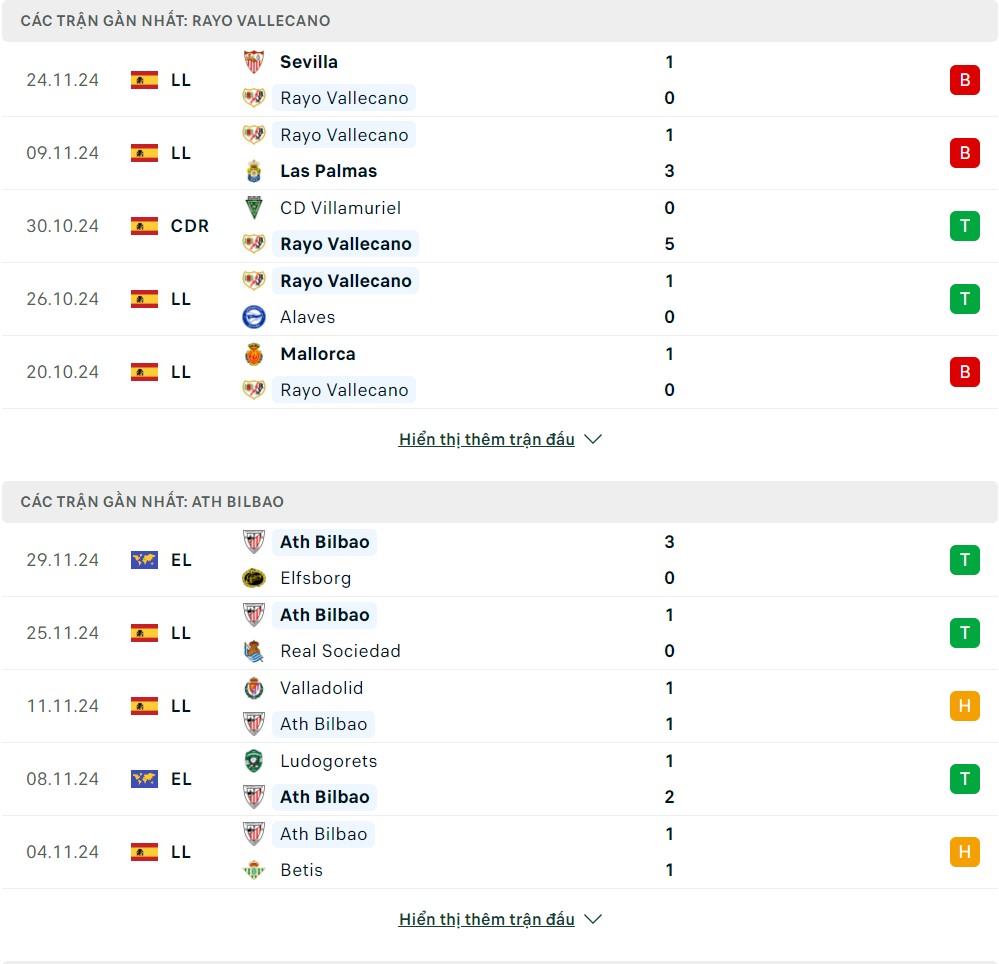
Task: Click the Las Palmas club crest icon
Action: point(254,171)
